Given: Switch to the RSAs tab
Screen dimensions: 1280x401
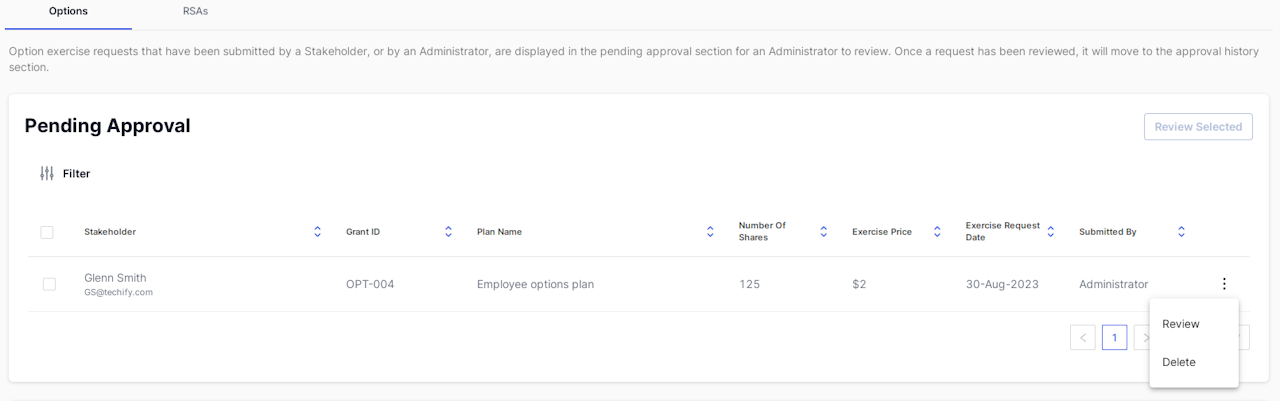Looking at the screenshot, I should coord(195,11).
